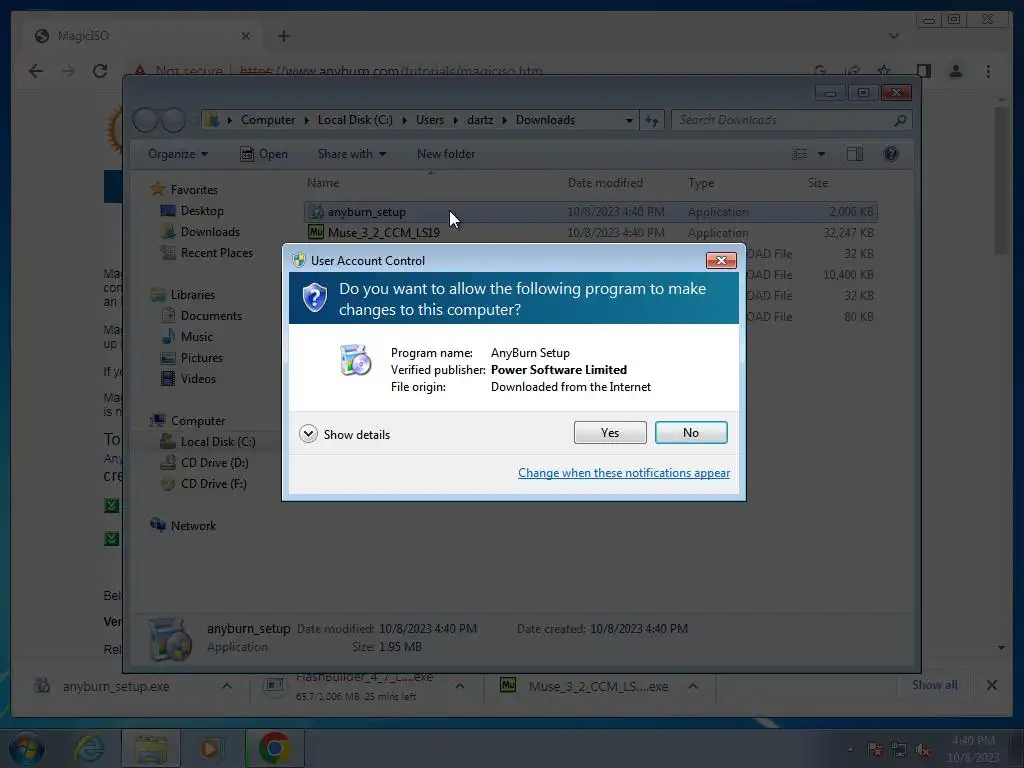Launch Internet Explorer from the taskbar
Viewport: 1024px width, 768px height.
89,748
